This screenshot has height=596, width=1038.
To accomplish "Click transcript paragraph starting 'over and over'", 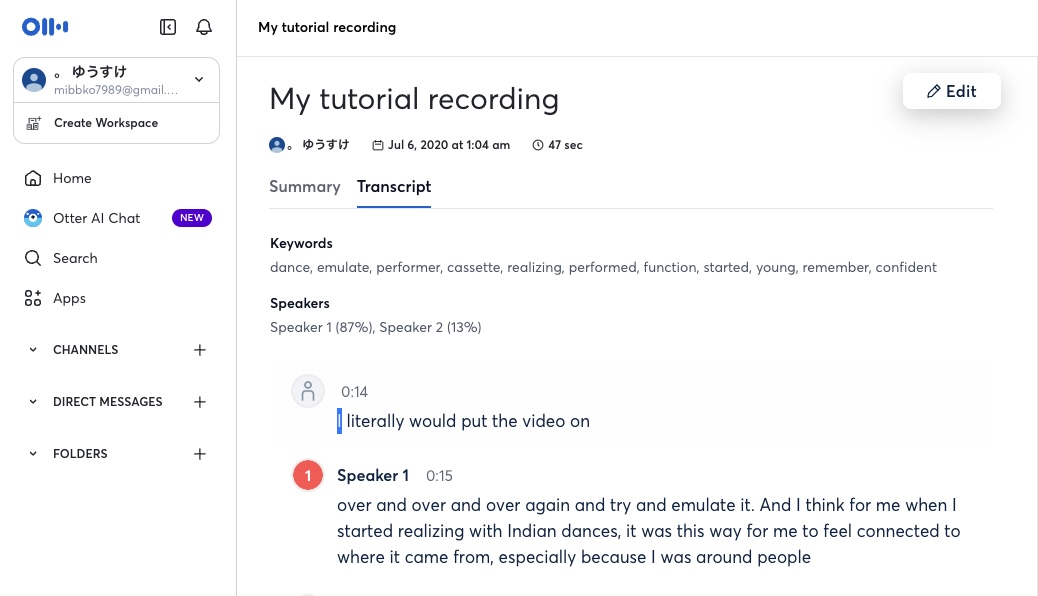I will tap(649, 531).
